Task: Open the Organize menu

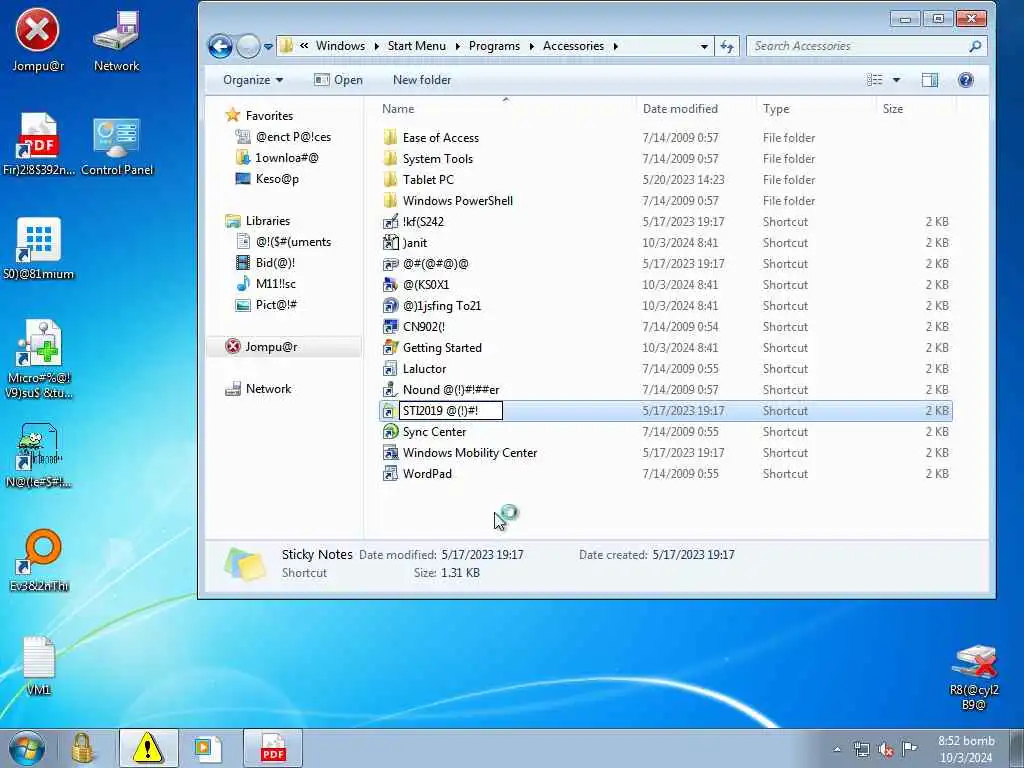Action: tap(253, 80)
